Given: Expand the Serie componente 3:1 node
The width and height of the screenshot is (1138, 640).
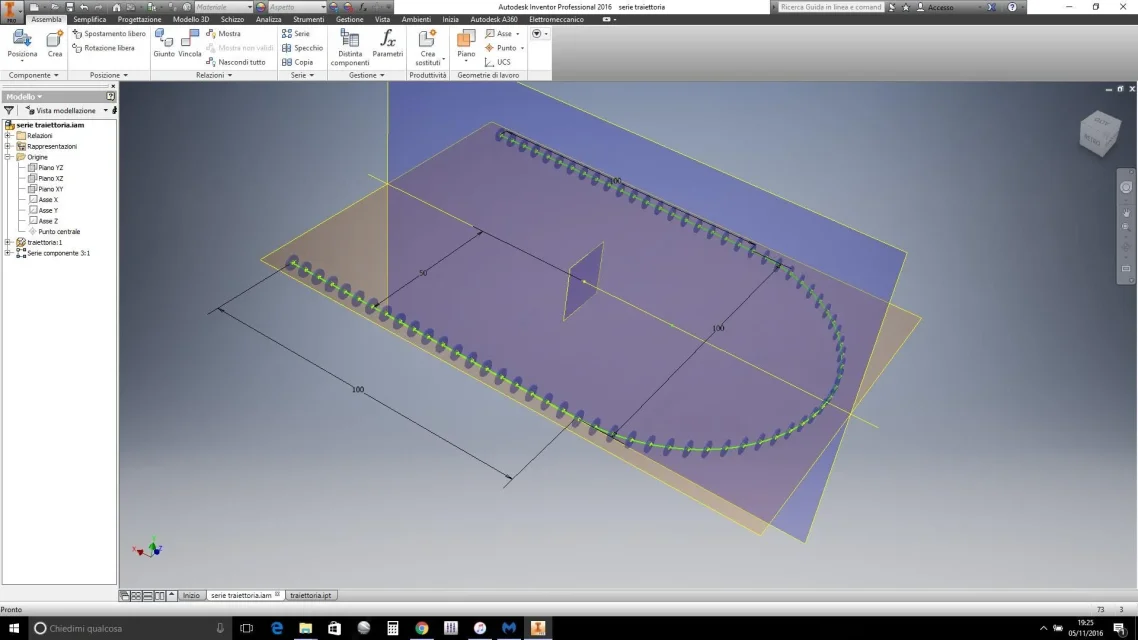Looking at the screenshot, I should [8, 253].
